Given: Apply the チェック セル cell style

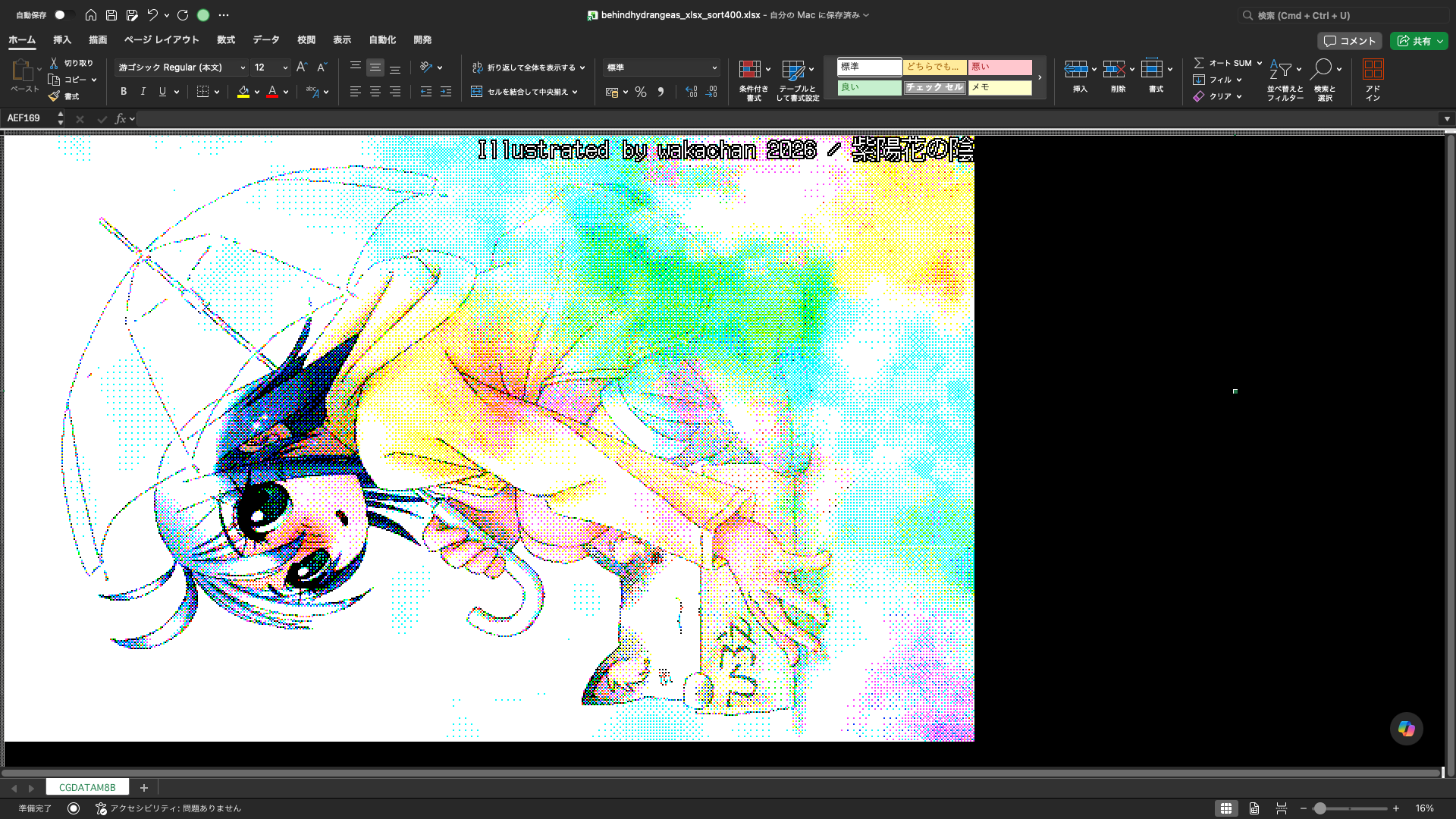Looking at the screenshot, I should [x=934, y=88].
